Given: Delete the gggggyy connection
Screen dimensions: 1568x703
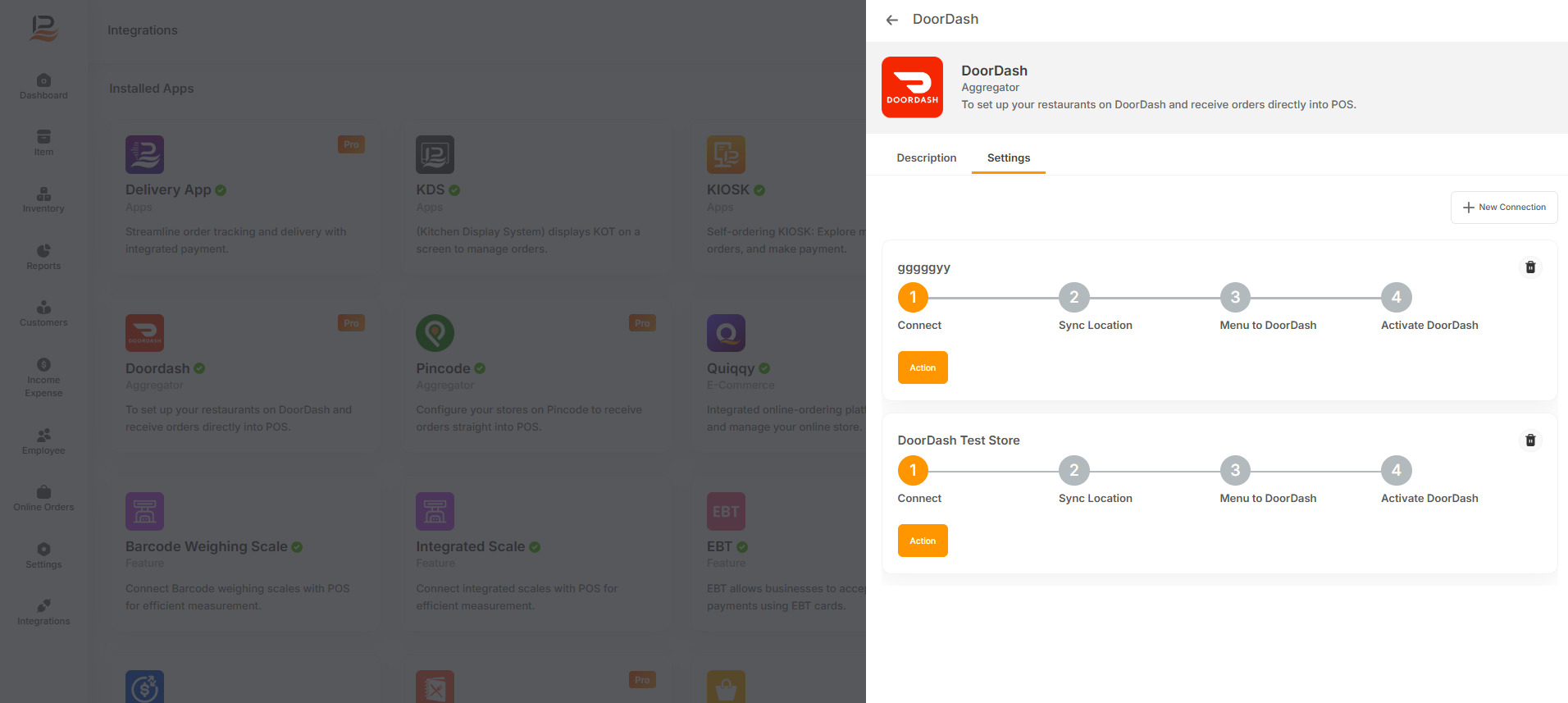Looking at the screenshot, I should tap(1530, 267).
